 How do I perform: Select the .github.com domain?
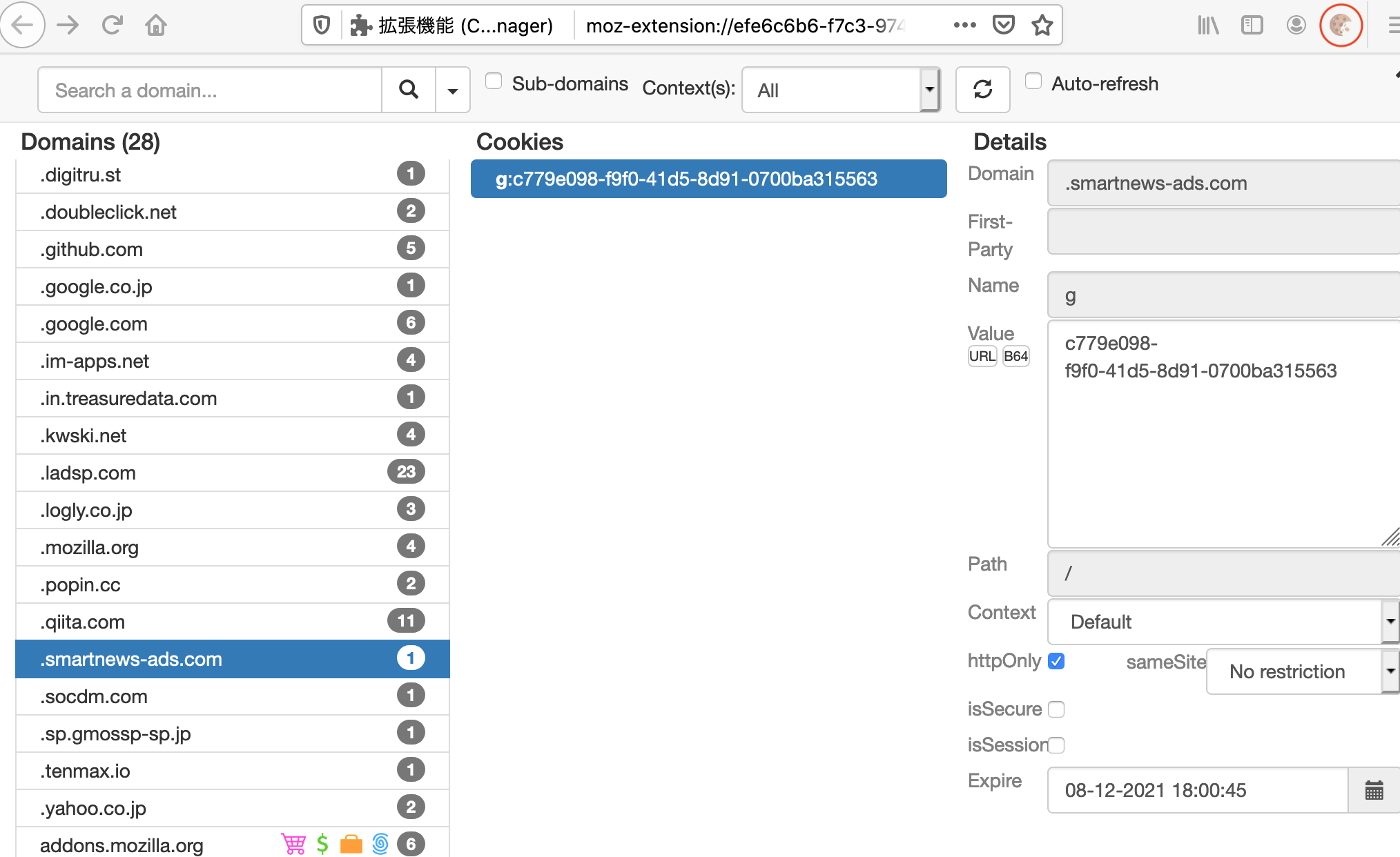pos(232,249)
